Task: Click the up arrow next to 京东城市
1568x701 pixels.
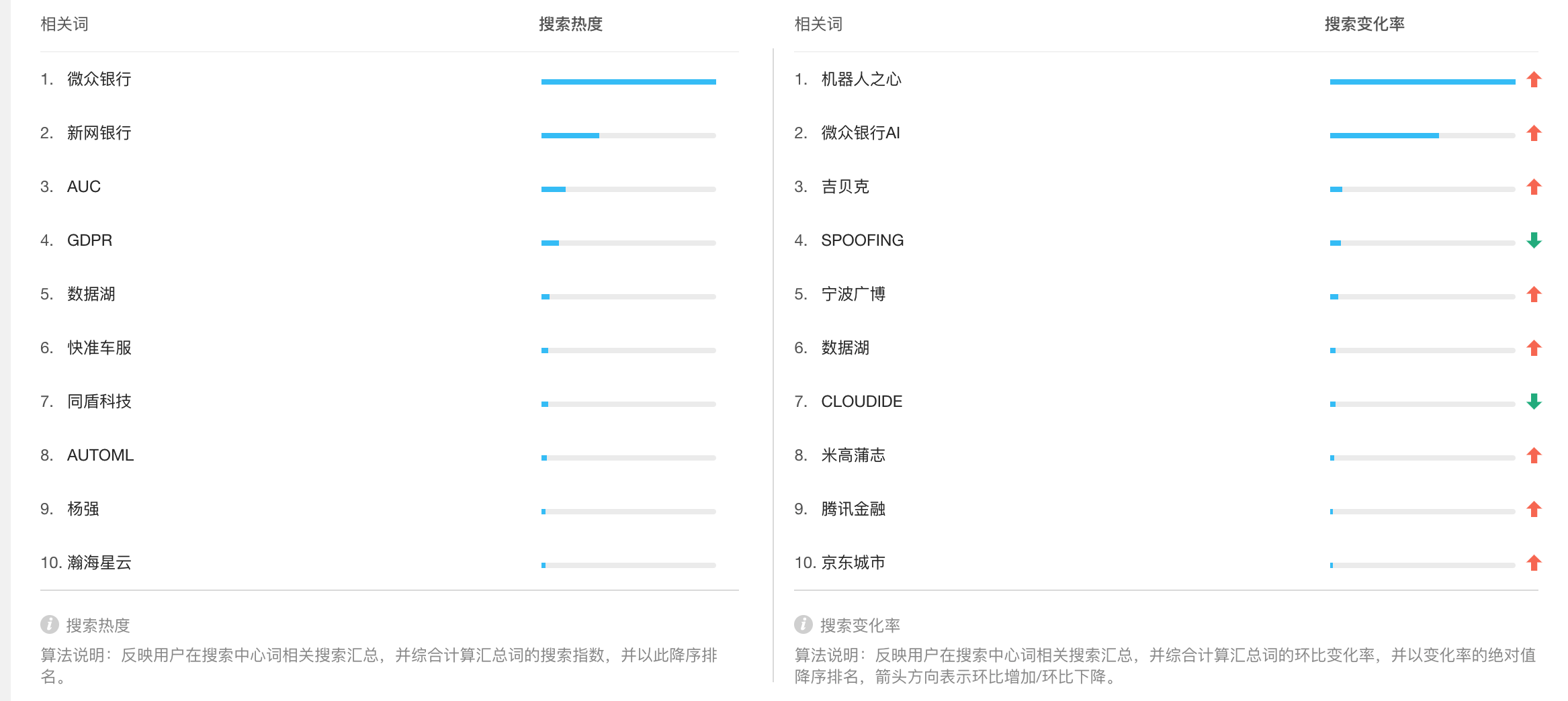Action: coord(1534,563)
